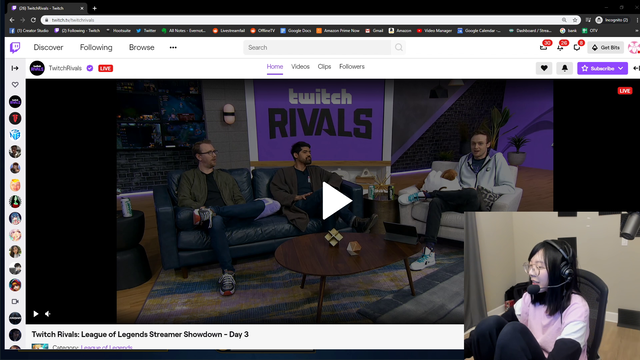Open the OTV bookmark

[590, 31]
